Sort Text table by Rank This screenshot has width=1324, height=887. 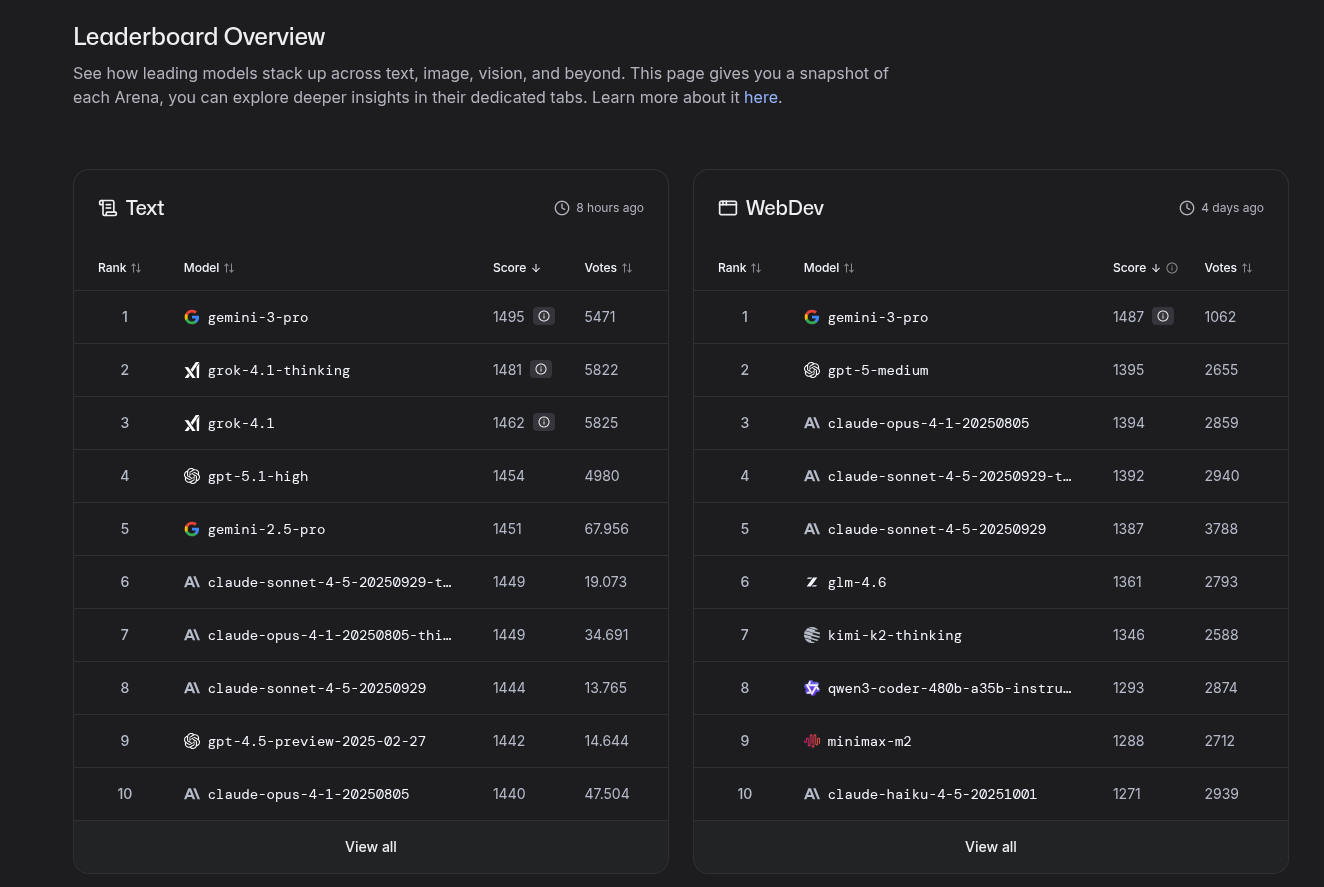(x=120, y=268)
